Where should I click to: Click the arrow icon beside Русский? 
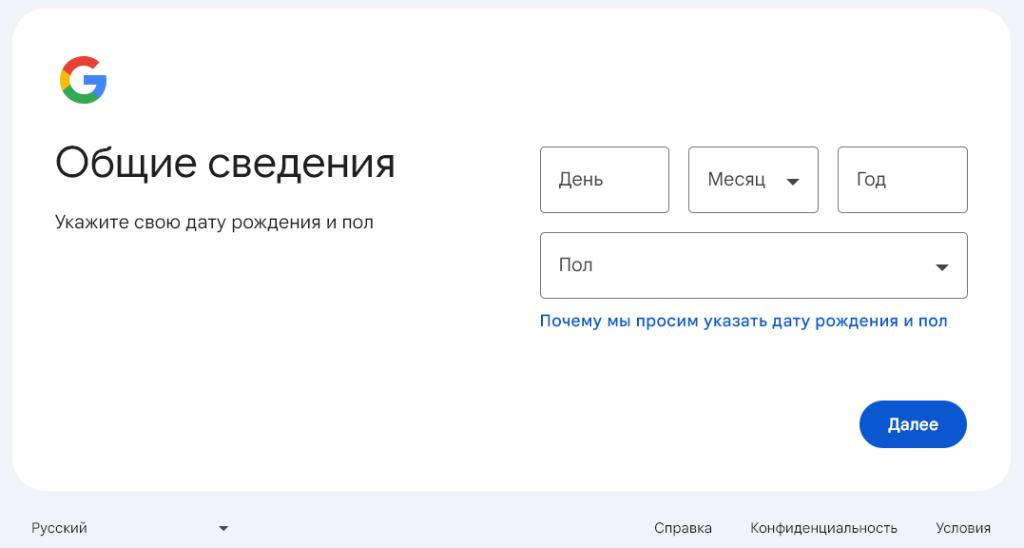click(x=224, y=528)
